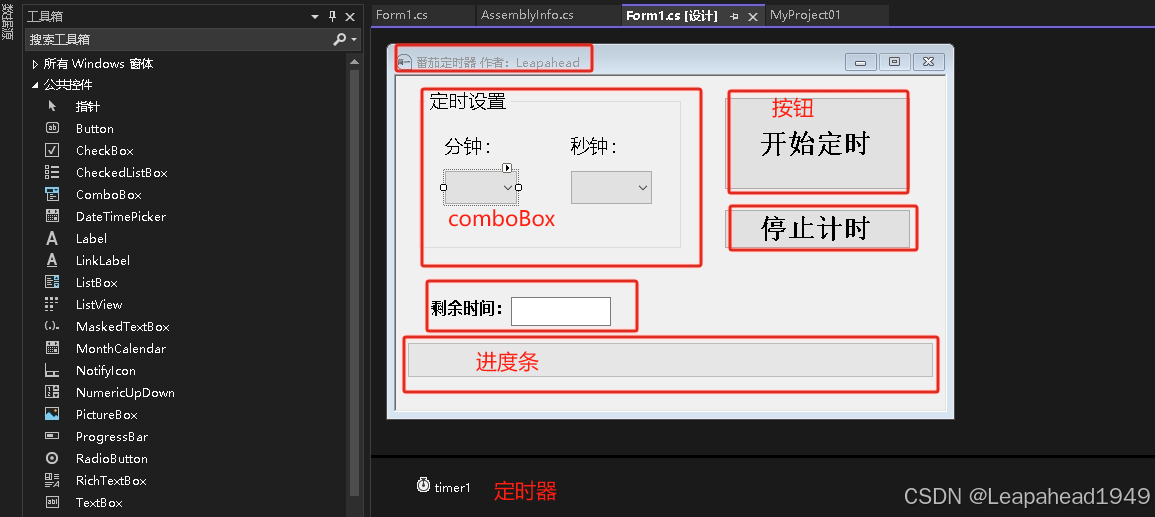Click the form title 番茄定时器 作者: Leapahead
Screen dimensions: 1155x517
coord(498,63)
